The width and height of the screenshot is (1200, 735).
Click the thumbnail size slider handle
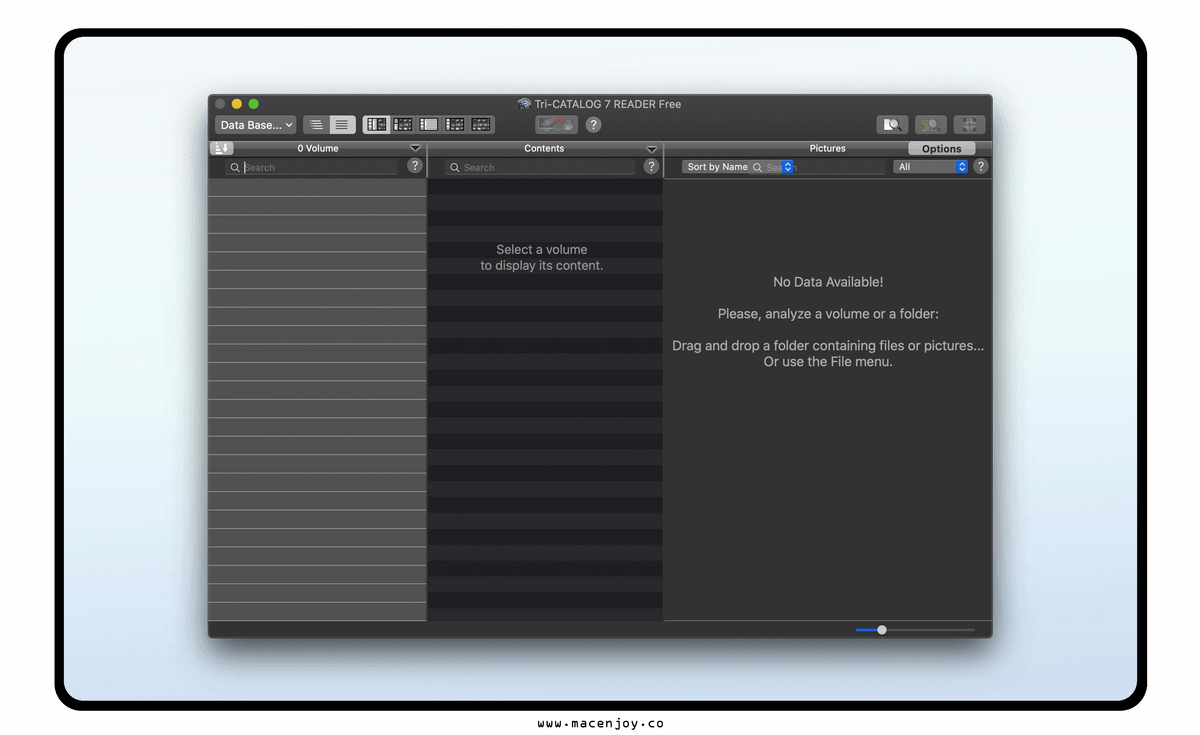(x=881, y=629)
